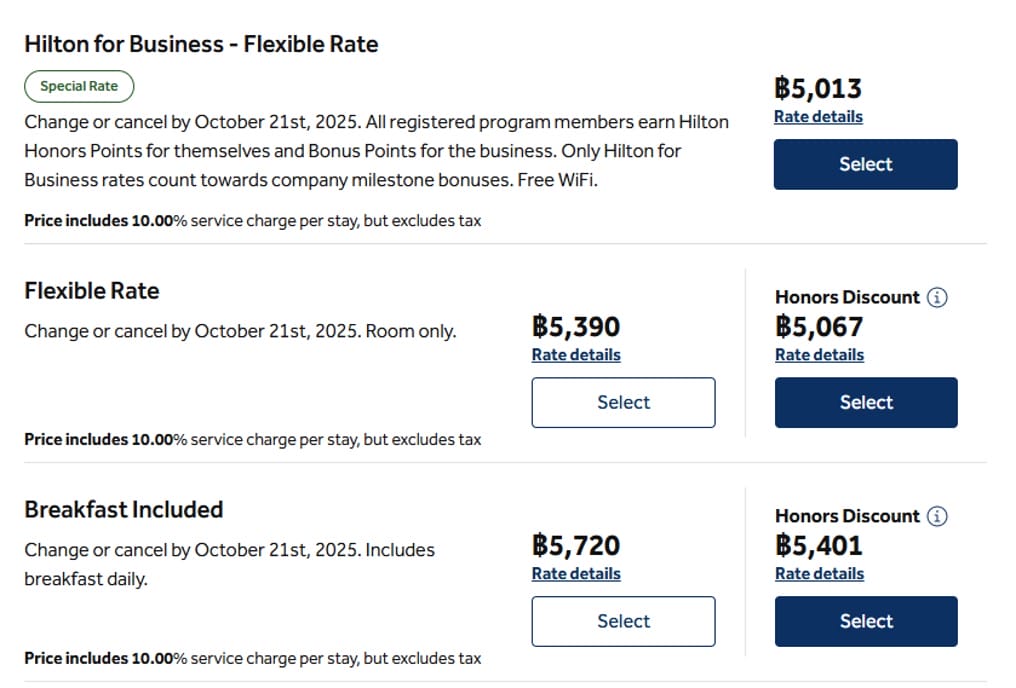Click the ฿5,401 Honors price amount
This screenshot has height=688, width=1016.
tap(818, 545)
